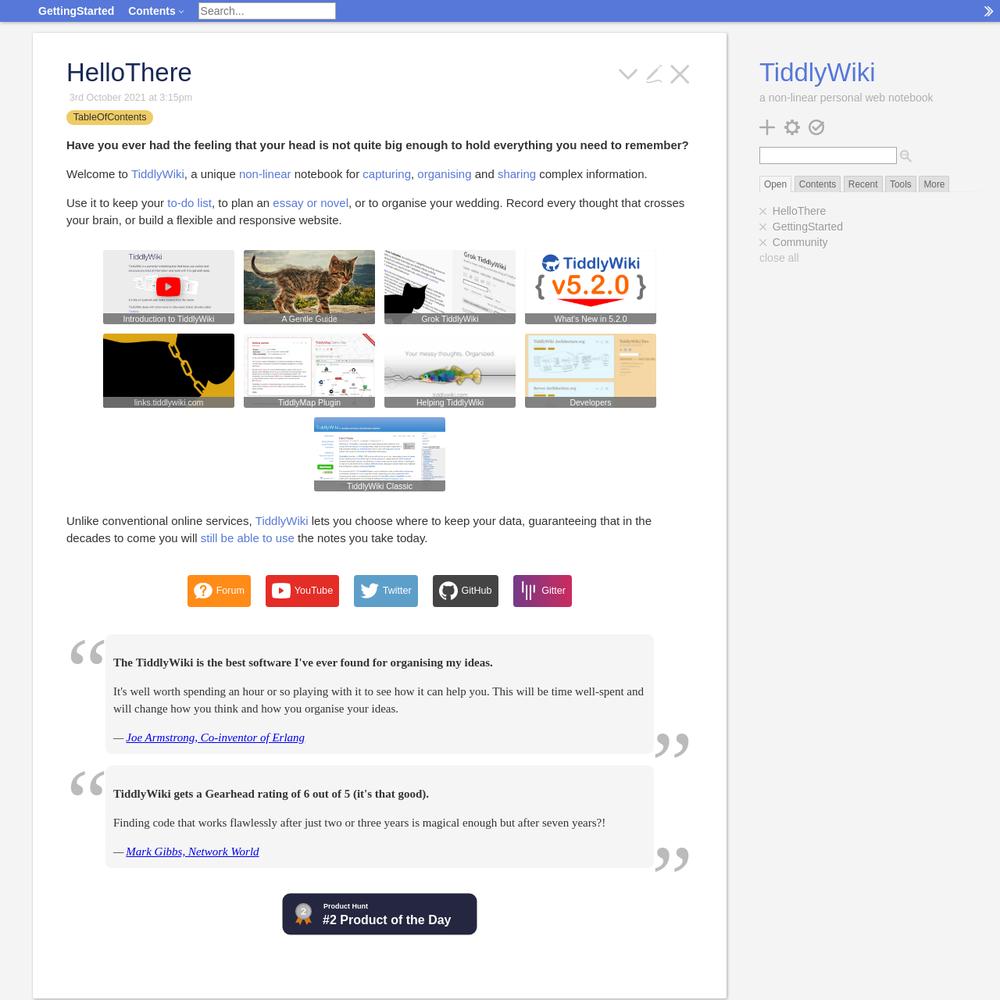Open Joe Armstrong, Co-inventor of Erlang link
1000x1000 pixels.
tap(215, 738)
